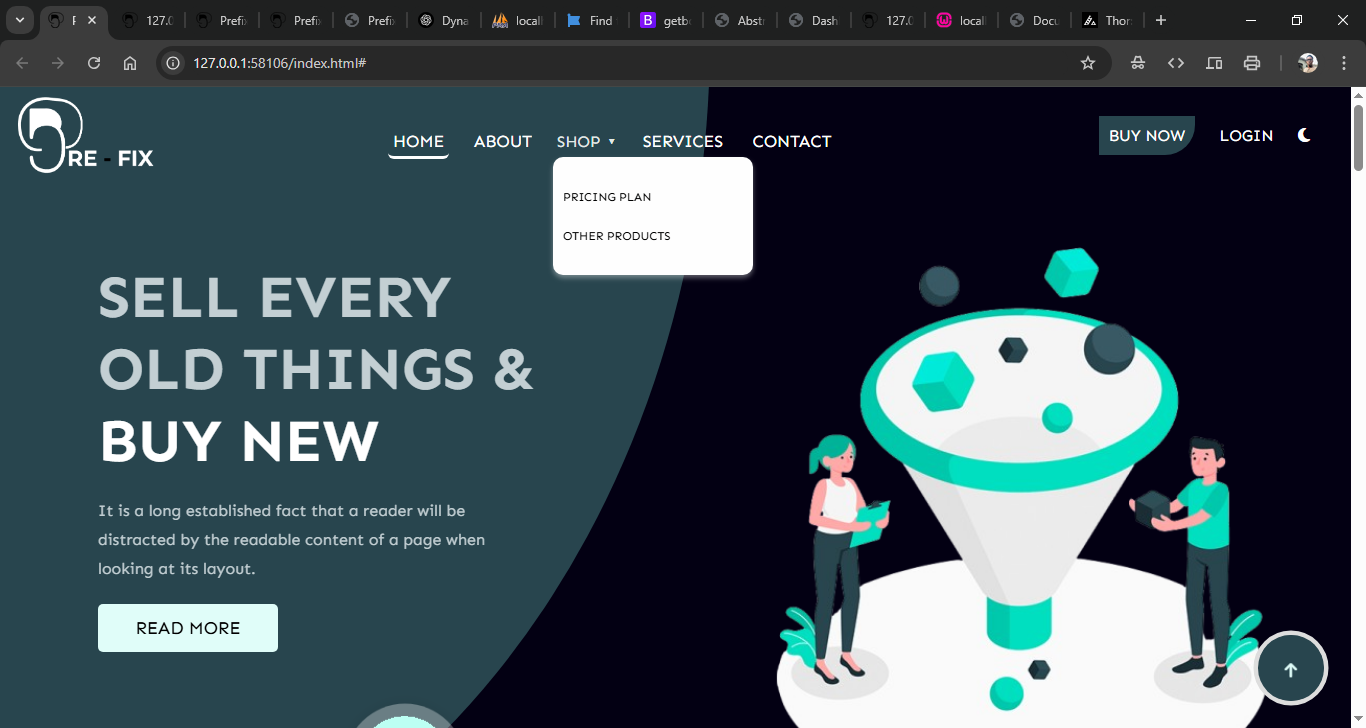This screenshot has width=1366, height=728.
Task: Open the profile avatar menu
Action: (1308, 63)
